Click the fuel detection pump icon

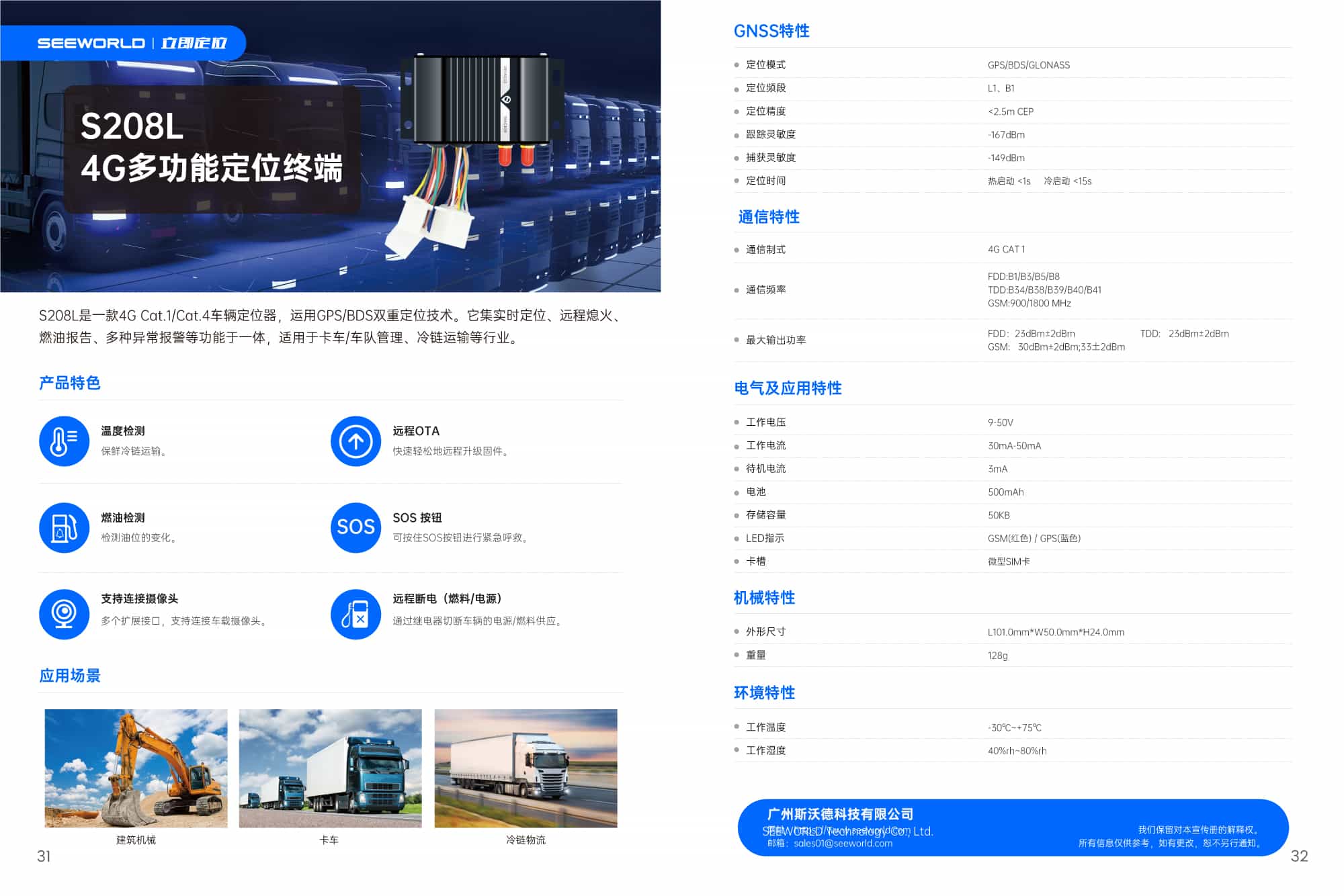(x=64, y=527)
